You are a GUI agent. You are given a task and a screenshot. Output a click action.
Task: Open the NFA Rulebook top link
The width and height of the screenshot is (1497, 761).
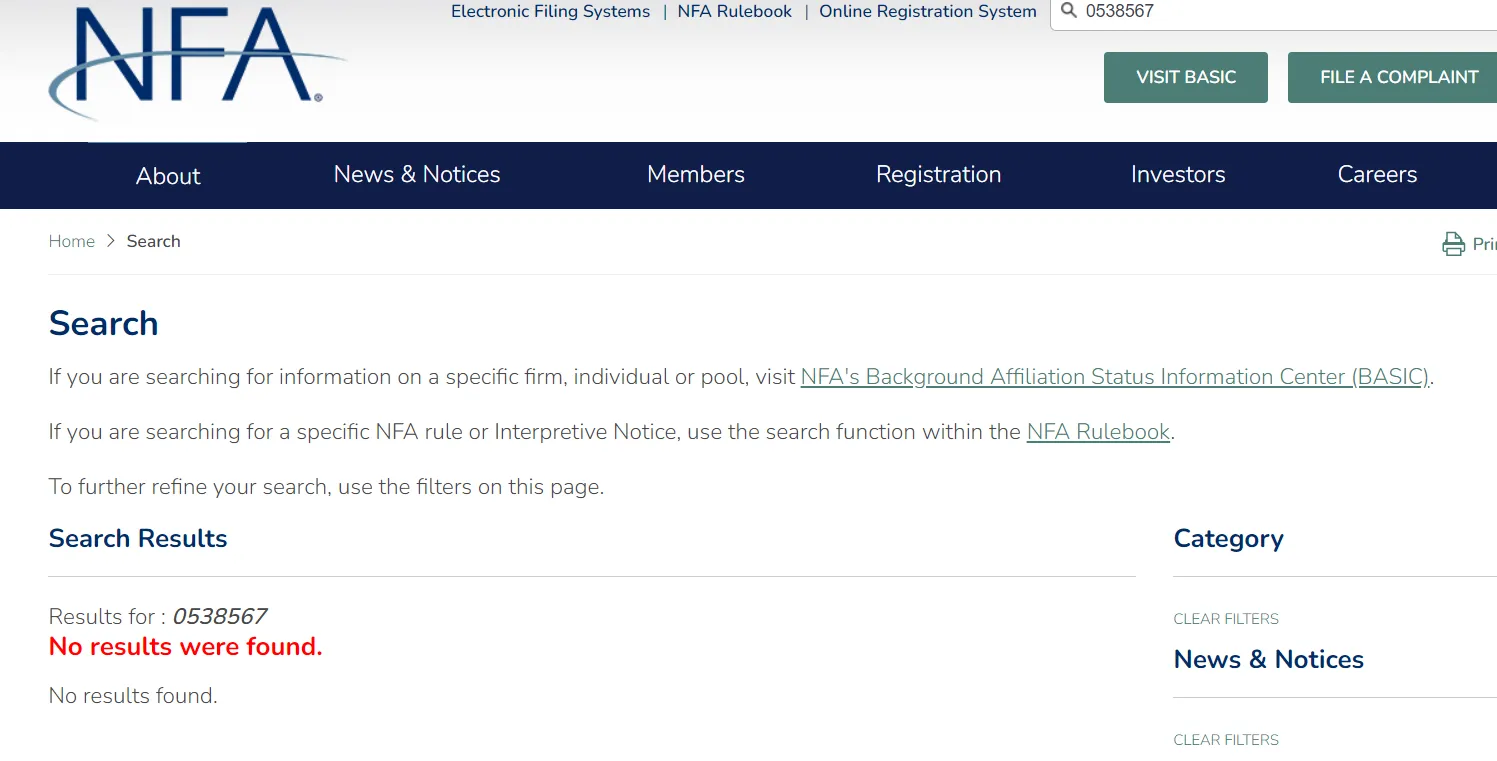point(735,12)
